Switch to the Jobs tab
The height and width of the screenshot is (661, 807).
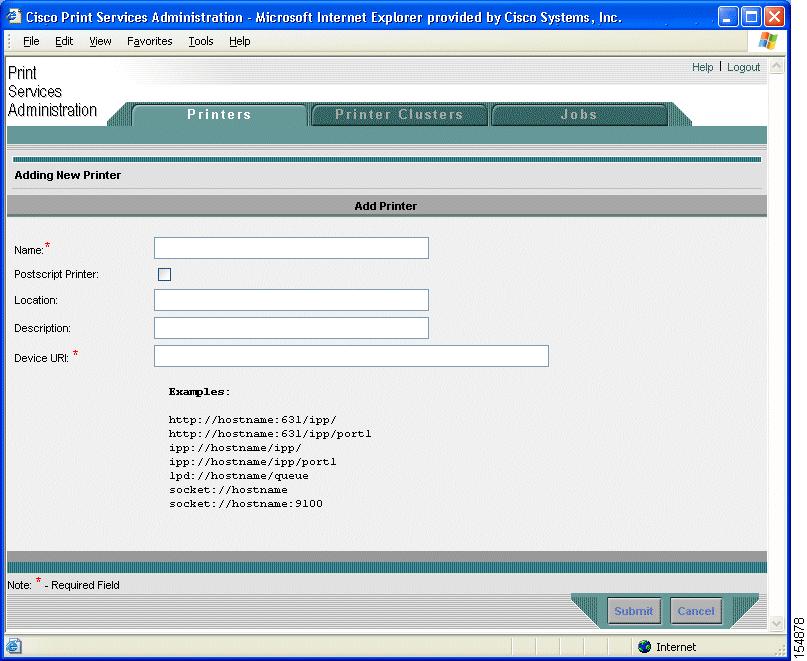(579, 114)
